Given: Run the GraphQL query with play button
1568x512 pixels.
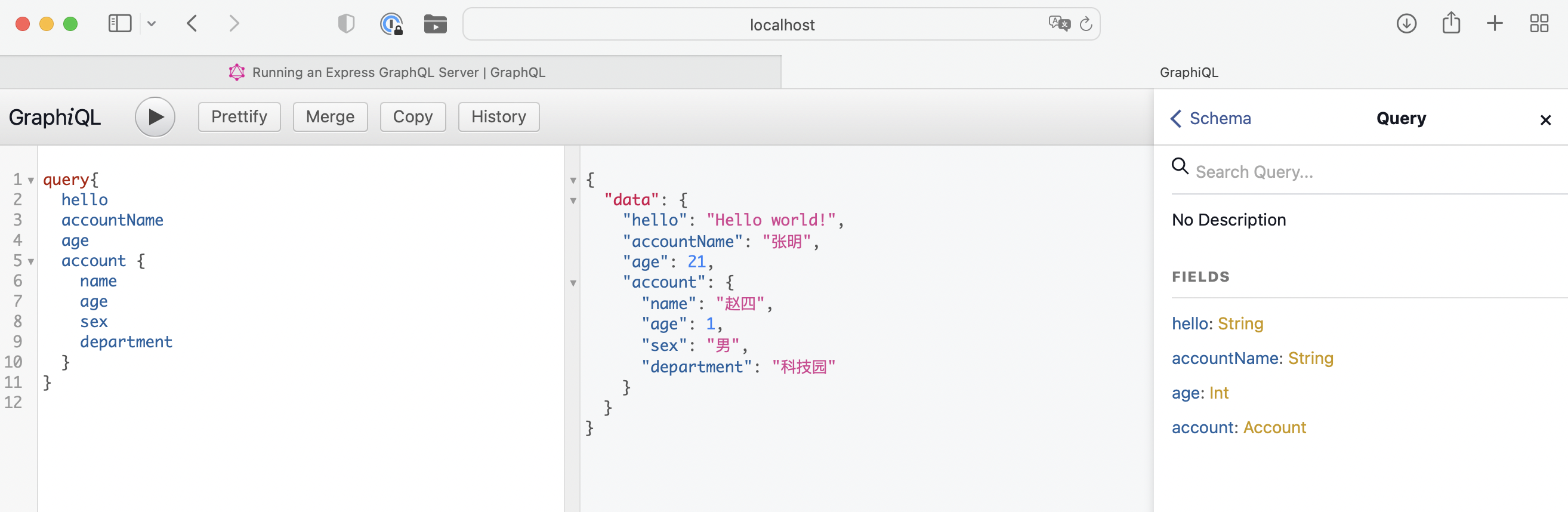Looking at the screenshot, I should coord(155,117).
